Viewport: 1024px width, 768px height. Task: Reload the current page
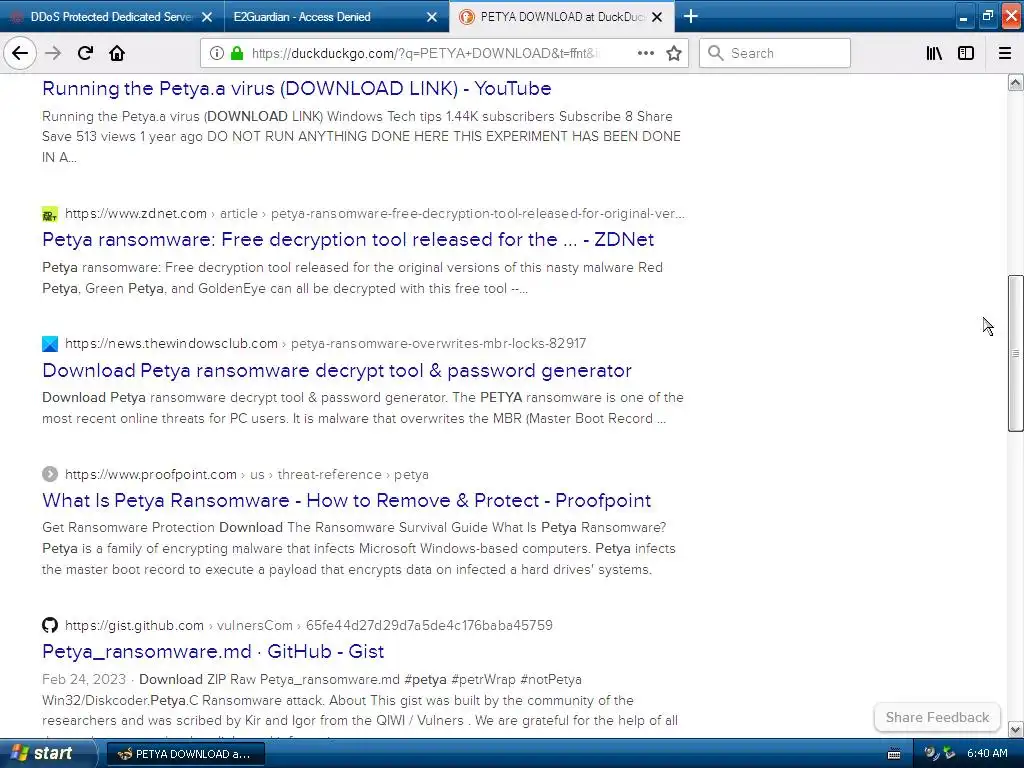point(85,53)
